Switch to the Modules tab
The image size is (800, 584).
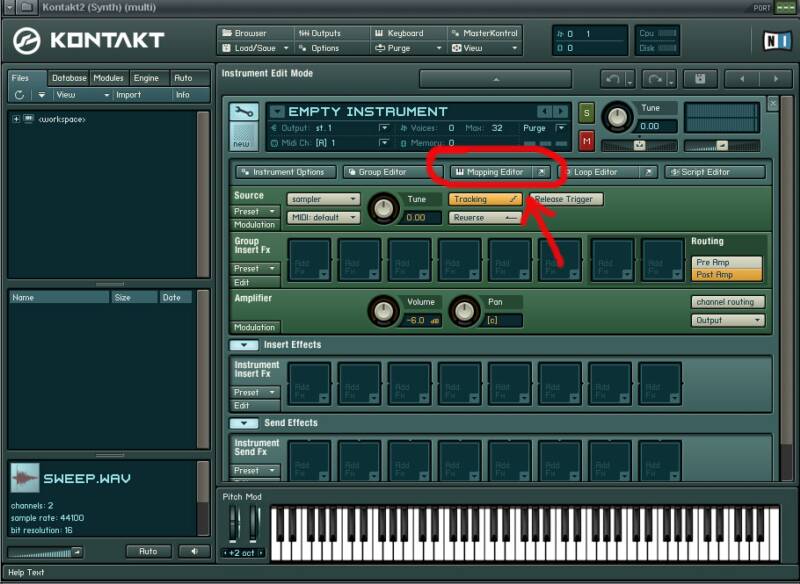pos(109,78)
